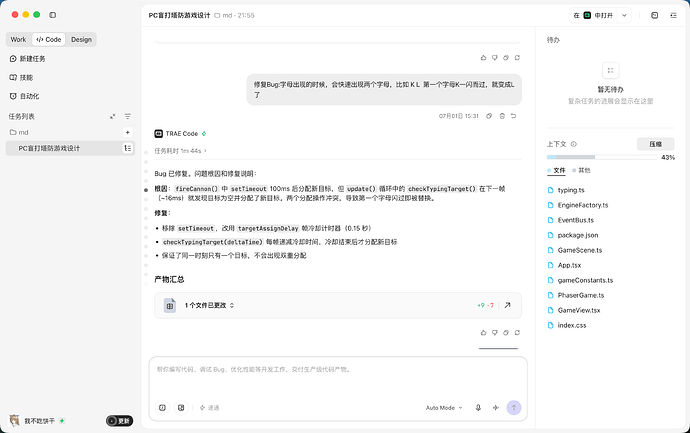The width and height of the screenshot is (690, 433).
Task: Open the index.css file
Action: 567,325
